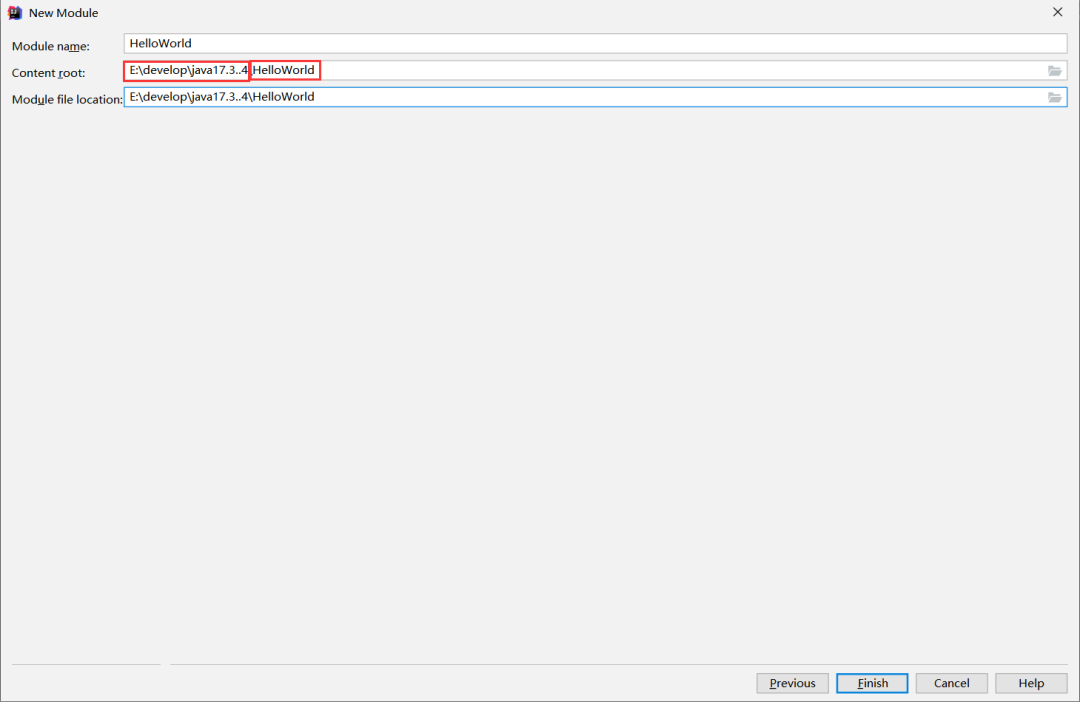Image resolution: width=1080 pixels, height=702 pixels.
Task: Click the Finish button
Action: [872, 683]
